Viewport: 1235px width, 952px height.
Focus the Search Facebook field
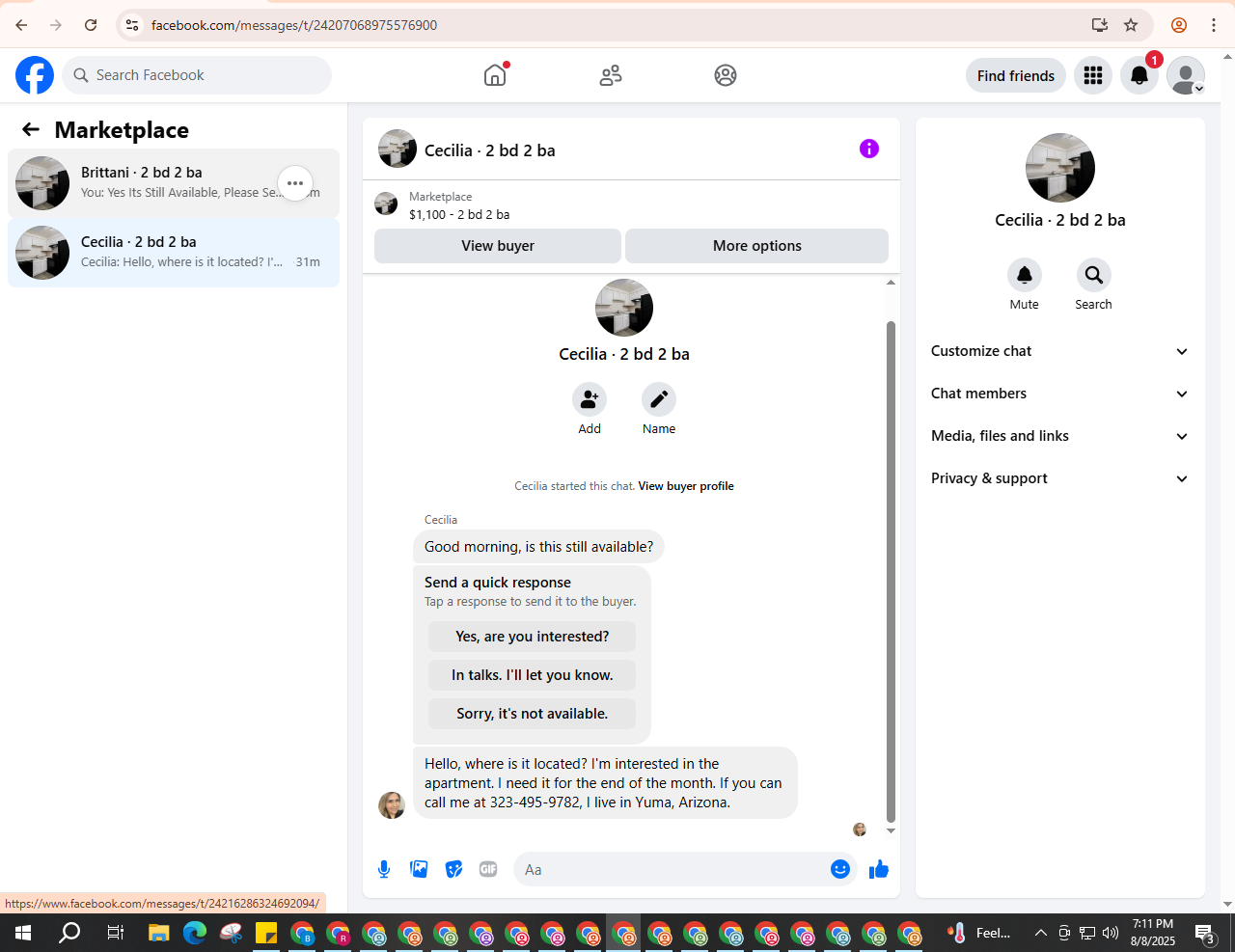(x=197, y=75)
